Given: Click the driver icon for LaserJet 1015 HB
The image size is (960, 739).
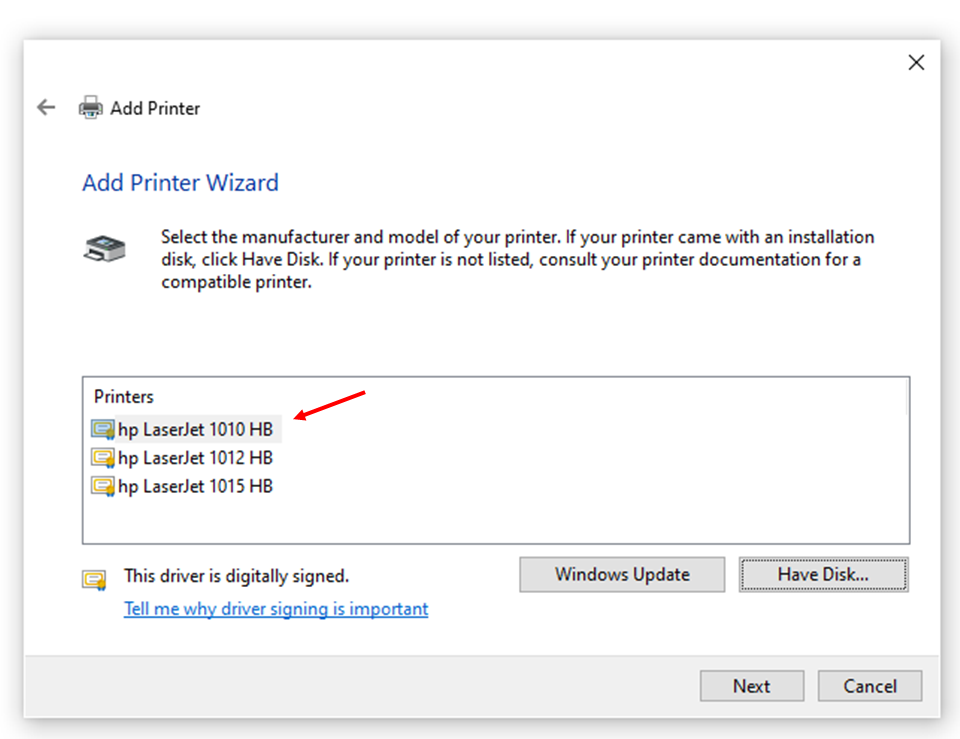Looking at the screenshot, I should pos(103,486).
